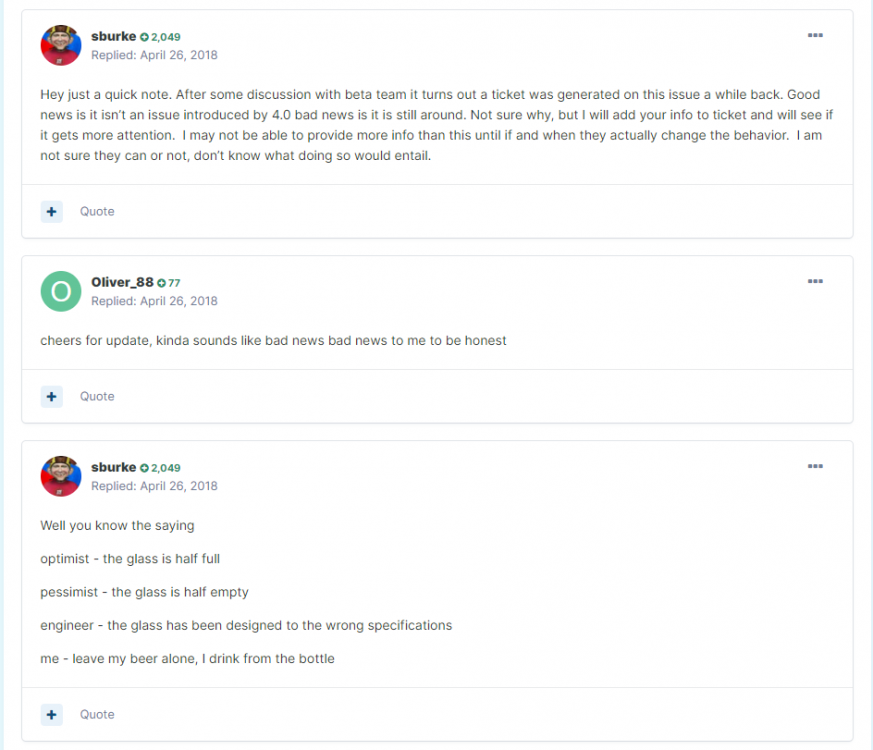This screenshot has height=750, width=873.
Task: Open the options menu on the beer joke post
Action: [x=815, y=466]
